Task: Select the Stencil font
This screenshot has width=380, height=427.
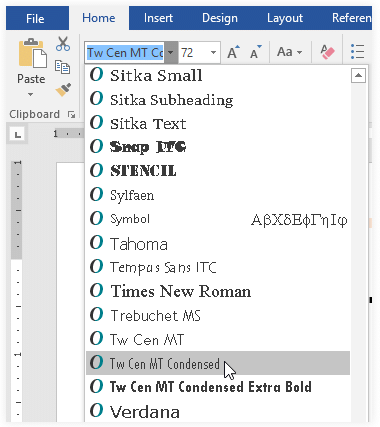Action: [218, 171]
